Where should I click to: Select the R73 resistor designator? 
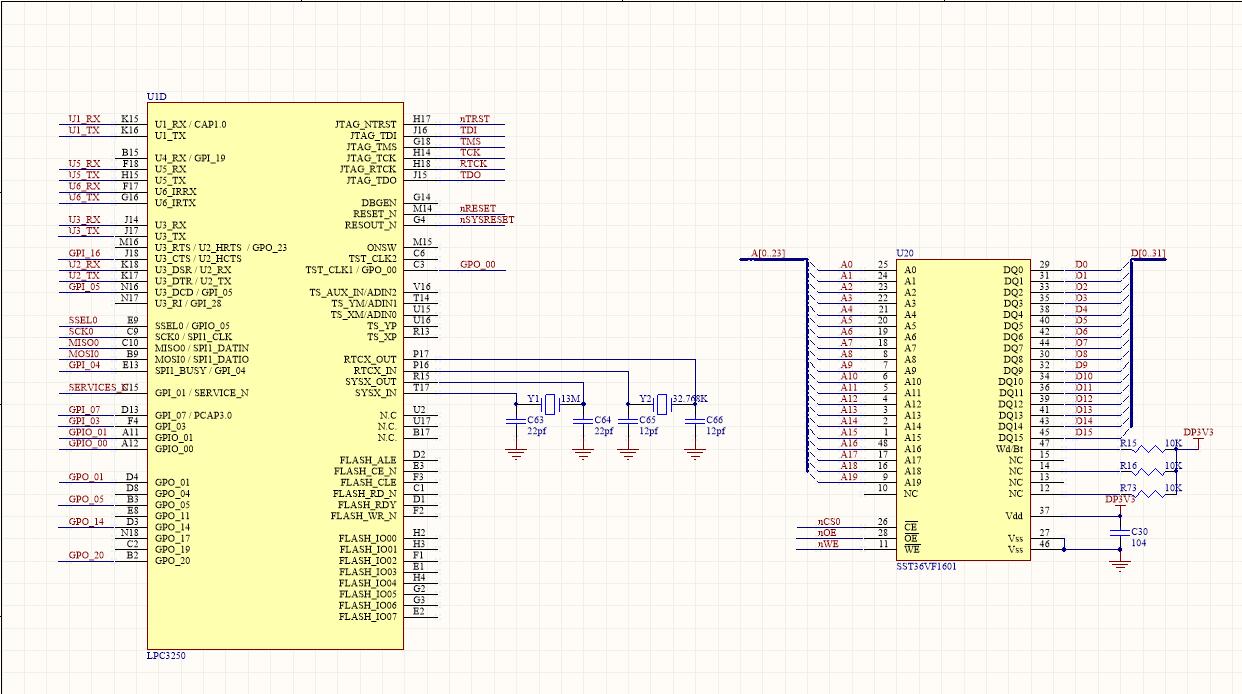[x=1128, y=487]
